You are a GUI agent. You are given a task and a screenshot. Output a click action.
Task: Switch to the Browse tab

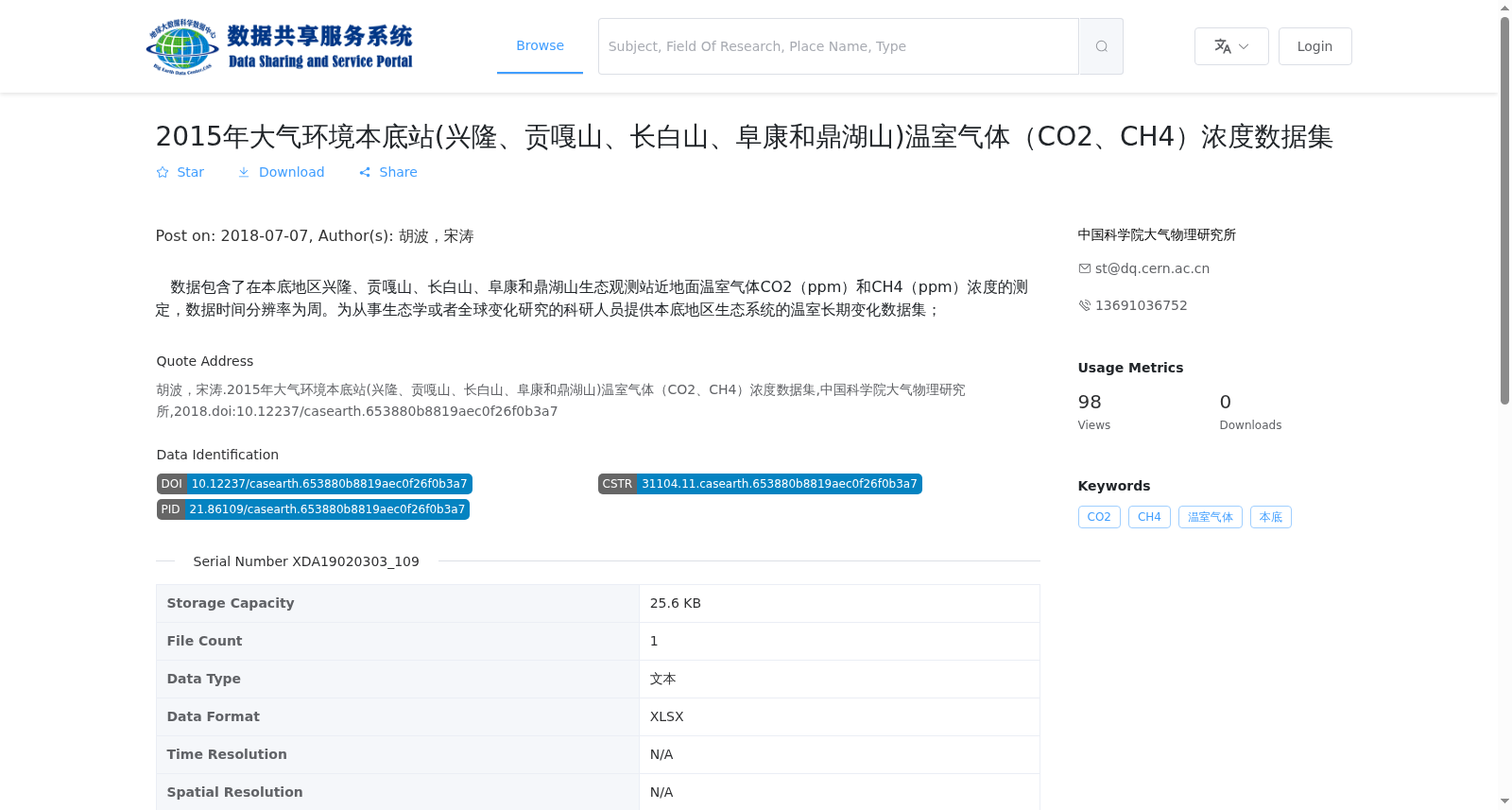point(540,45)
